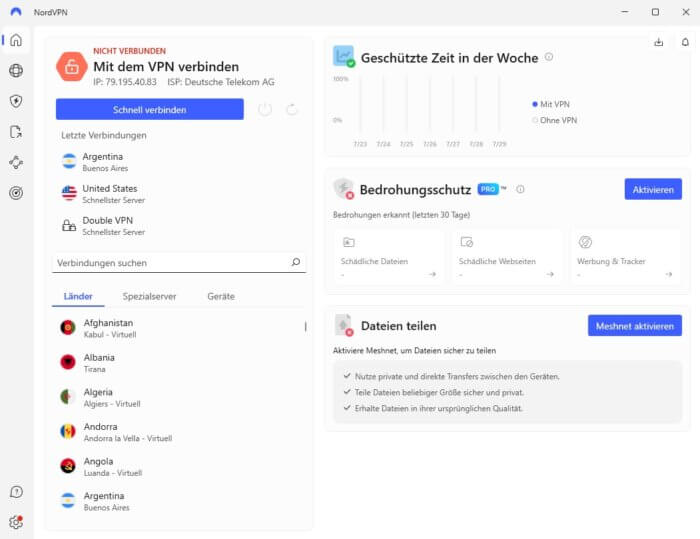The width and height of the screenshot is (700, 539).
Task: Click the protected time chart icon
Action: [344, 56]
